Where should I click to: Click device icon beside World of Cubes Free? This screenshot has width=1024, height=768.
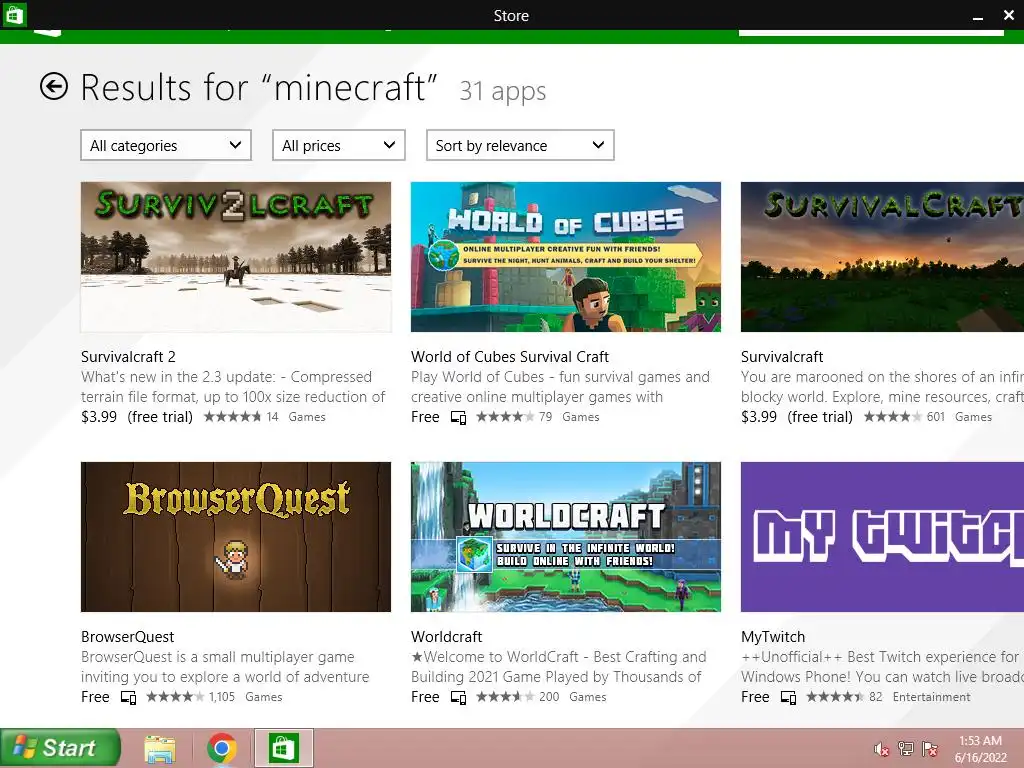458,417
